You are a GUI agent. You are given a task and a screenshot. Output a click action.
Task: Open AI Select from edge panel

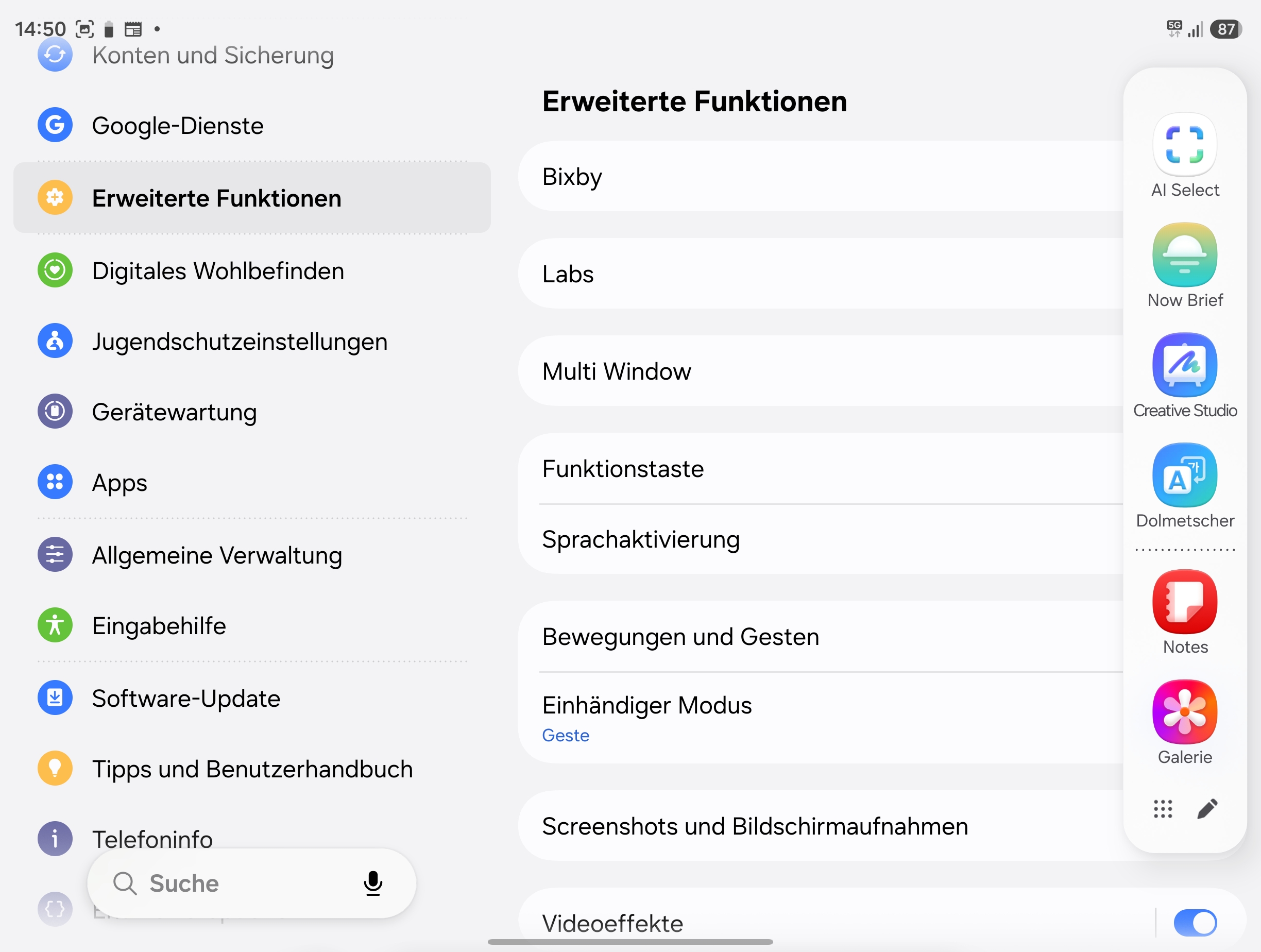1185,145
